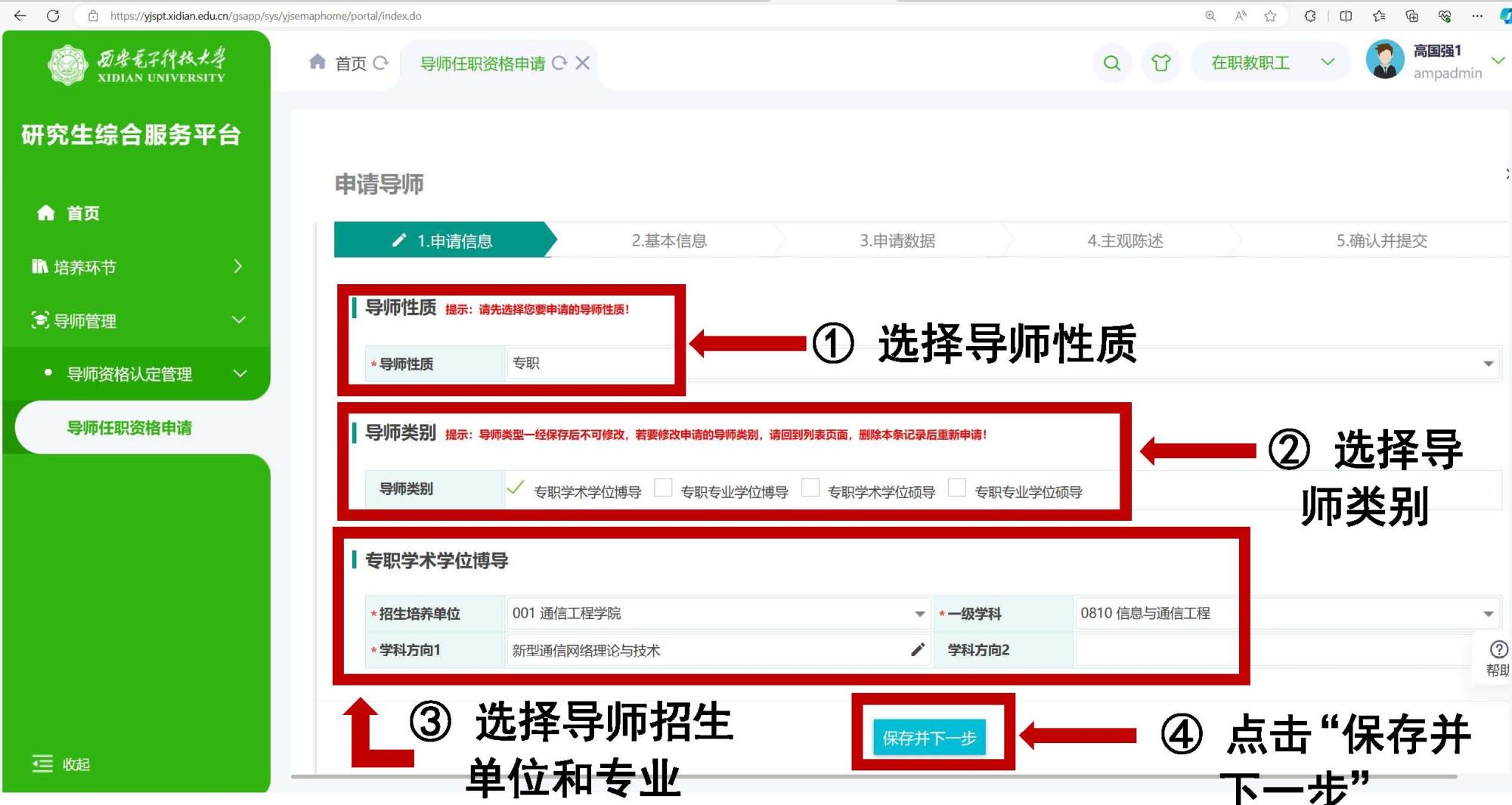Image resolution: width=1512 pixels, height=805 pixels.
Task: Toggle the 专职专业学位硕导 checkbox
Action: (956, 489)
